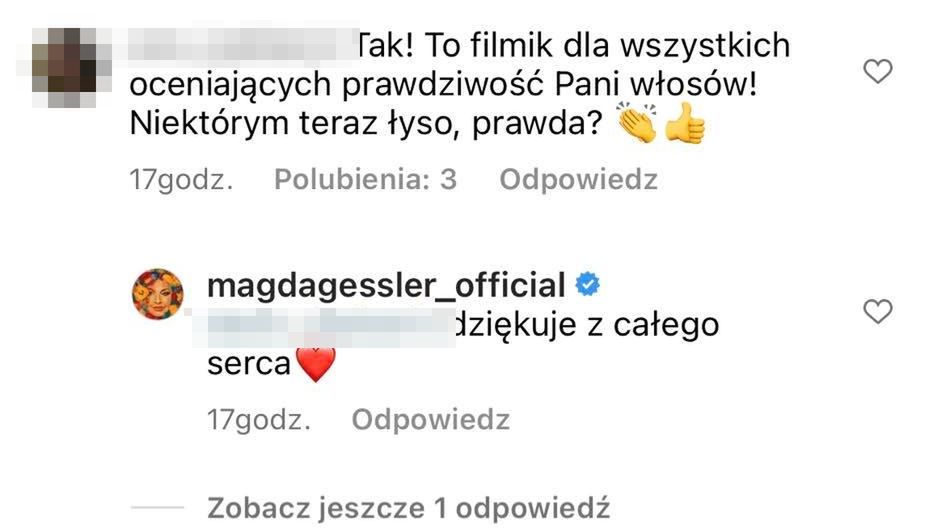The height and width of the screenshot is (532, 946).
Task: Click the line beside 'Zobacz jeszcze 1 odpowiedź'
Action: click(x=157, y=508)
